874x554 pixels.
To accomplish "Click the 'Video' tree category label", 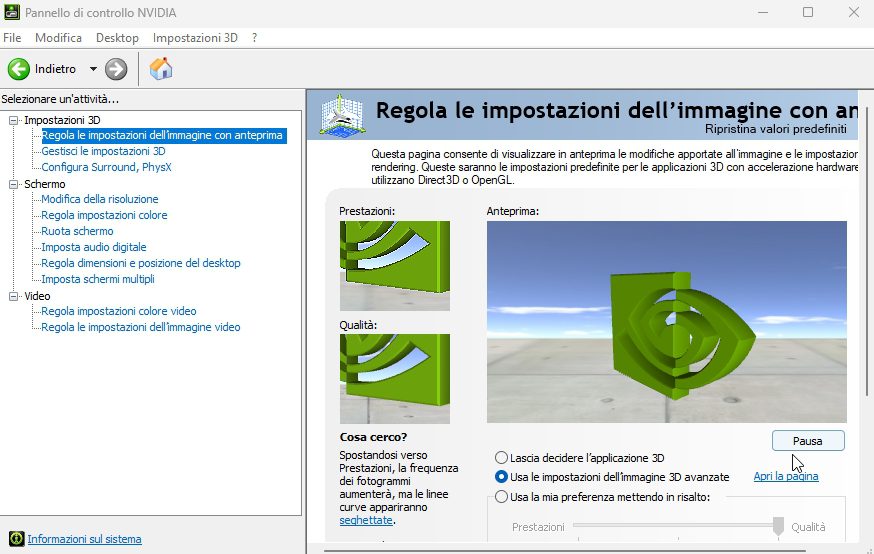I will [37, 296].
